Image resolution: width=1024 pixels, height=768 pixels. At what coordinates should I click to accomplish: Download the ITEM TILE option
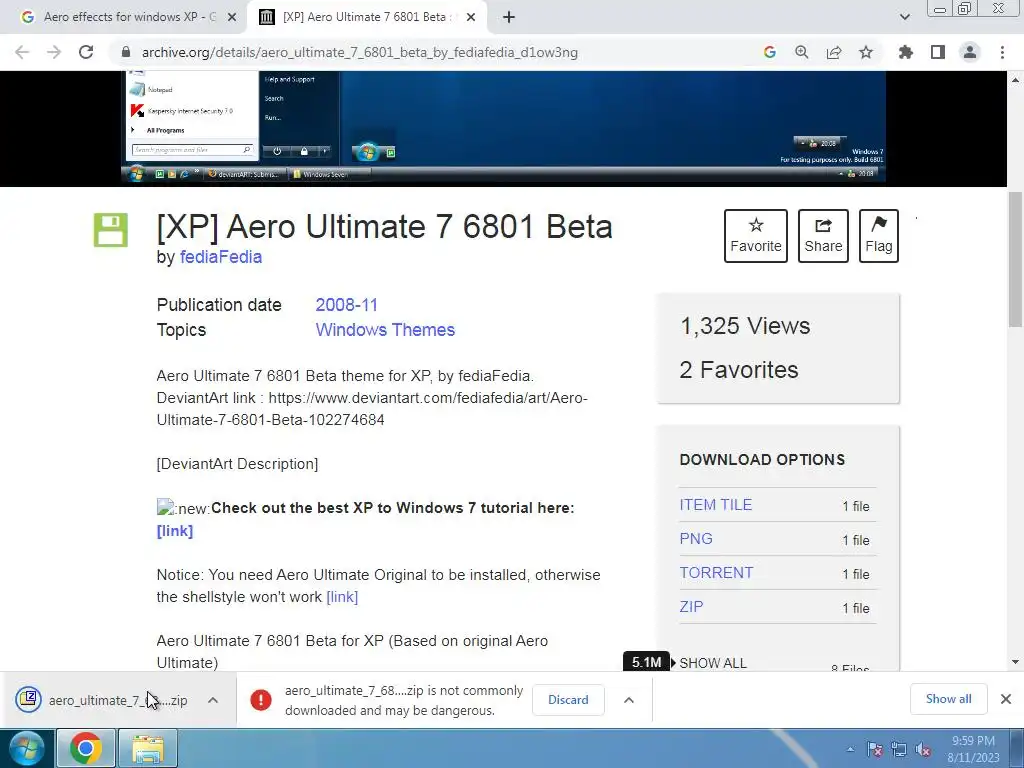[x=716, y=505]
